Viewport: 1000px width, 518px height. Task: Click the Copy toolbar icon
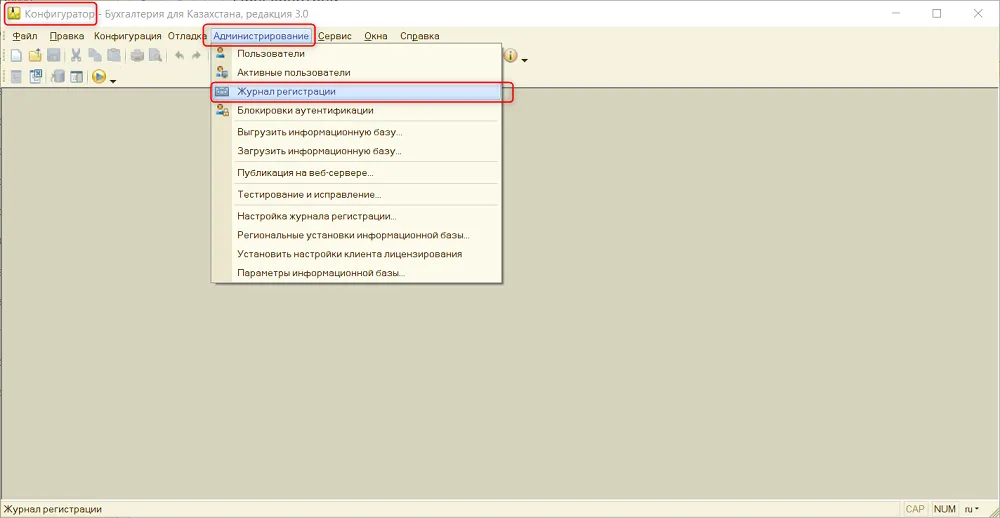94,56
